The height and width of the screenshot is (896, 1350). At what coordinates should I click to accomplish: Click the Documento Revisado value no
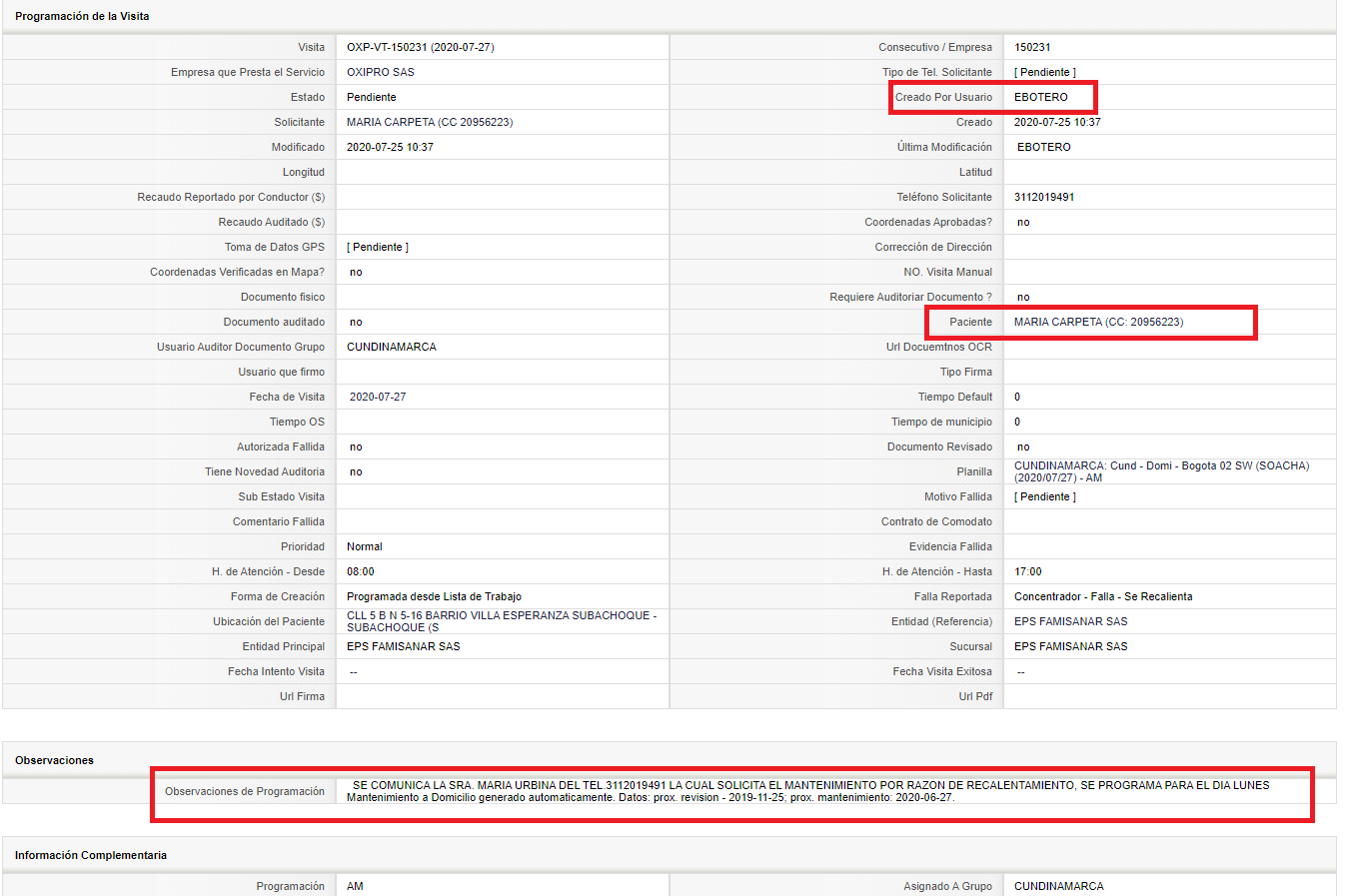tap(1023, 447)
